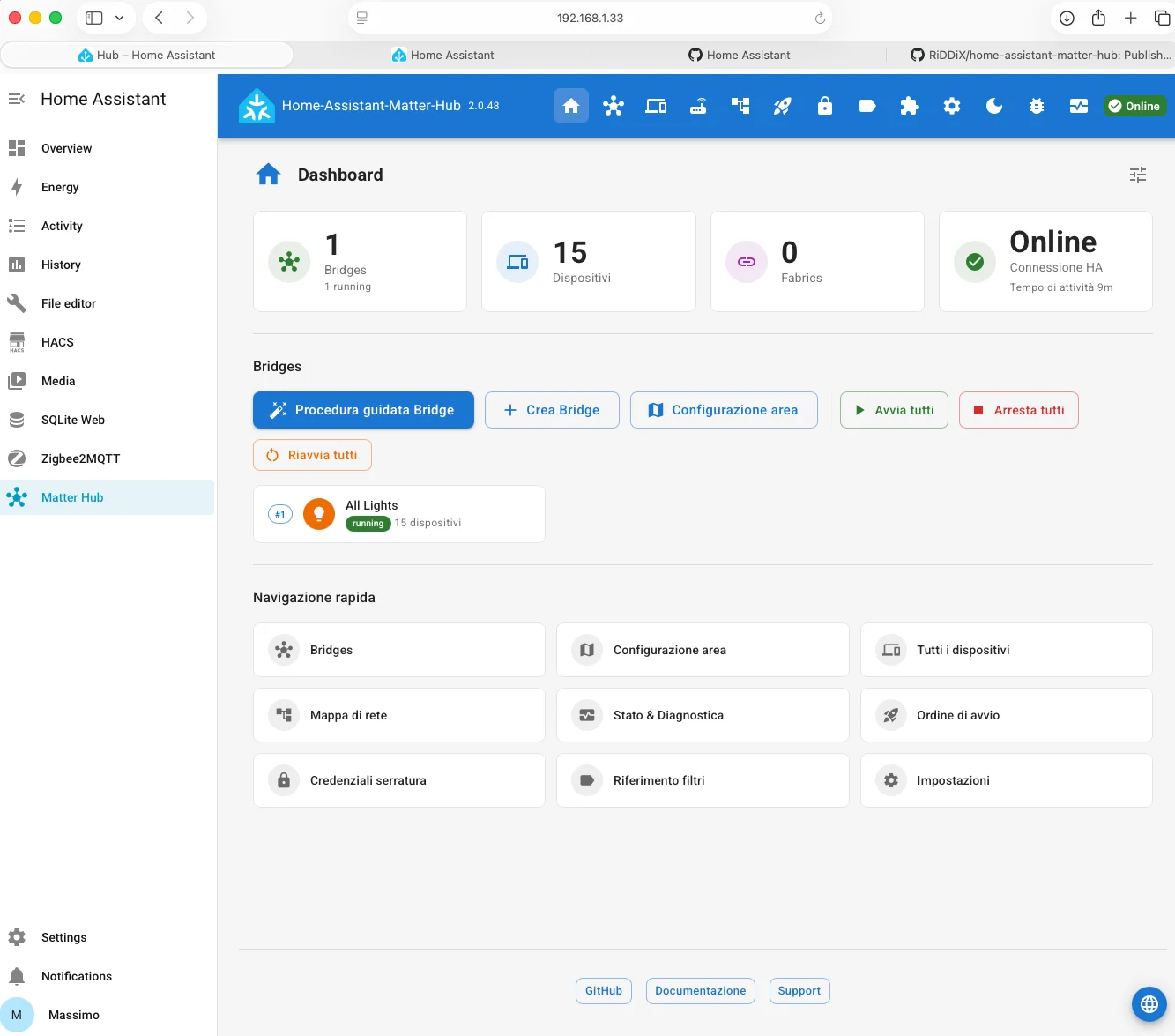Switch to second Home Assistant Safari tab
Image resolution: width=1175 pixels, height=1036 pixels.
[442, 55]
